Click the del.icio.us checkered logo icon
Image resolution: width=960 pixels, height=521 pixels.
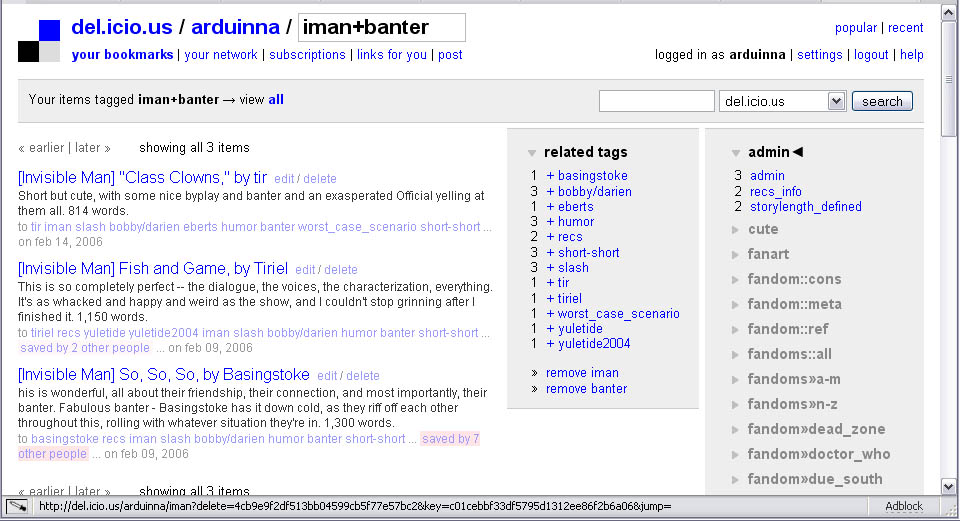[39, 41]
